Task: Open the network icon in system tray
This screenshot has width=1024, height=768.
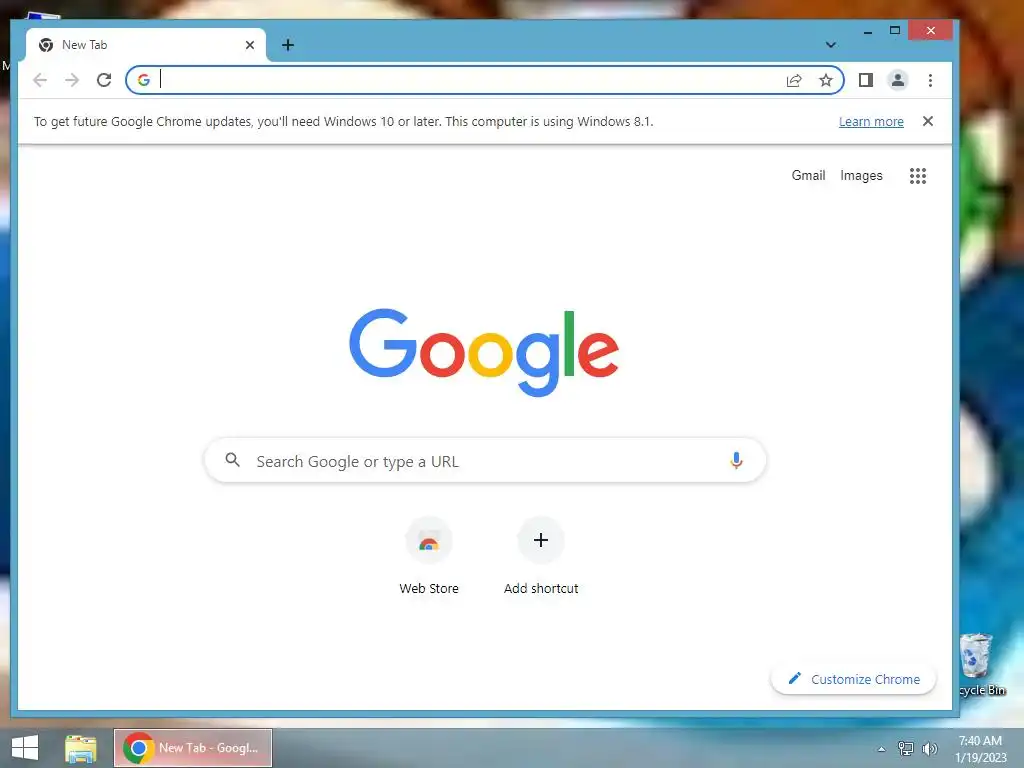Action: tap(906, 748)
